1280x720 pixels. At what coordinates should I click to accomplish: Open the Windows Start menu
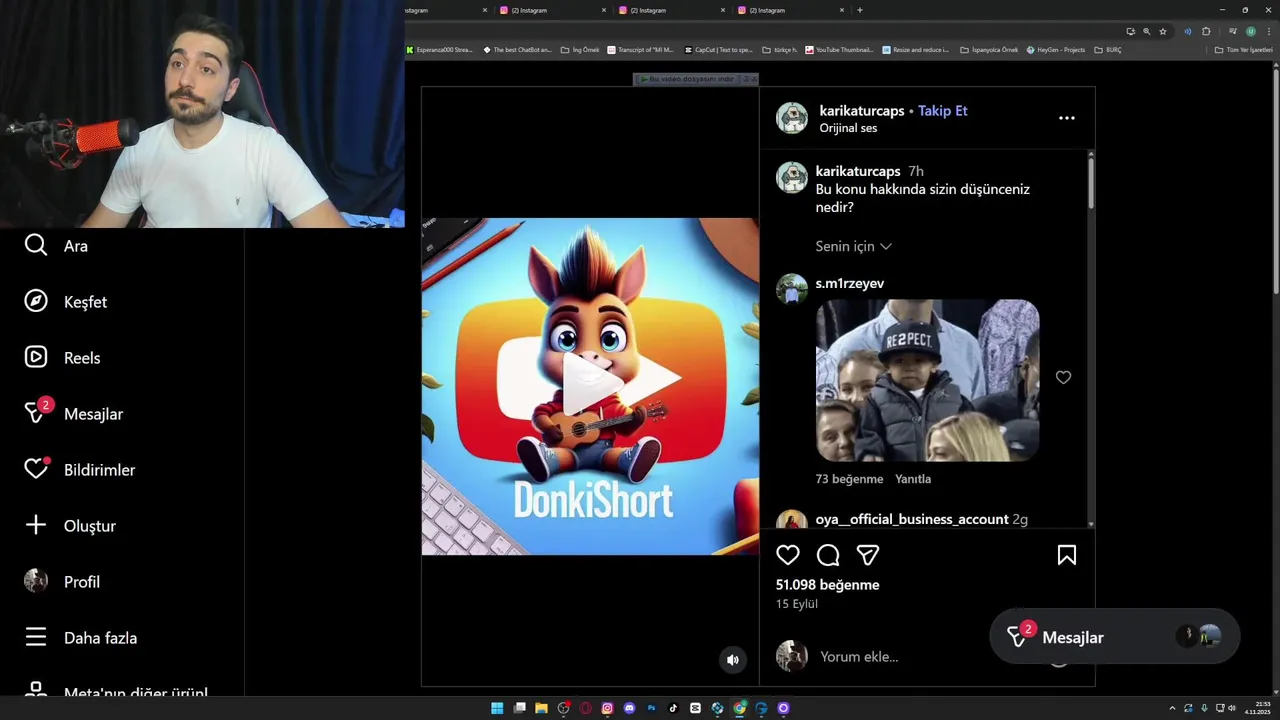pyautogui.click(x=497, y=708)
